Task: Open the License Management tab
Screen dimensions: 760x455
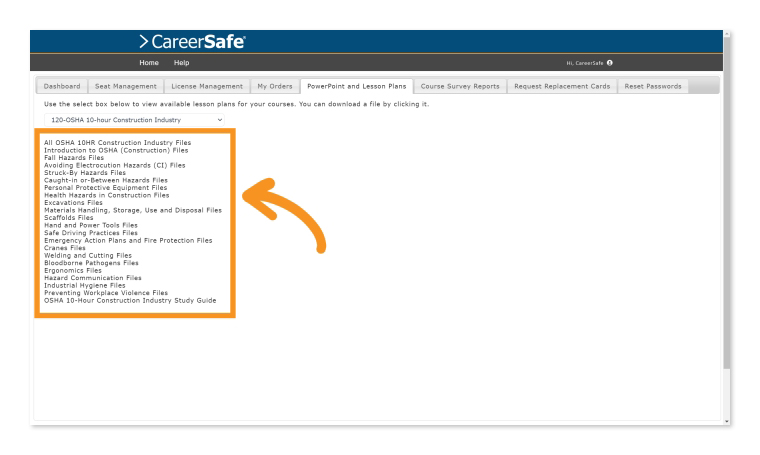Action: (x=207, y=86)
